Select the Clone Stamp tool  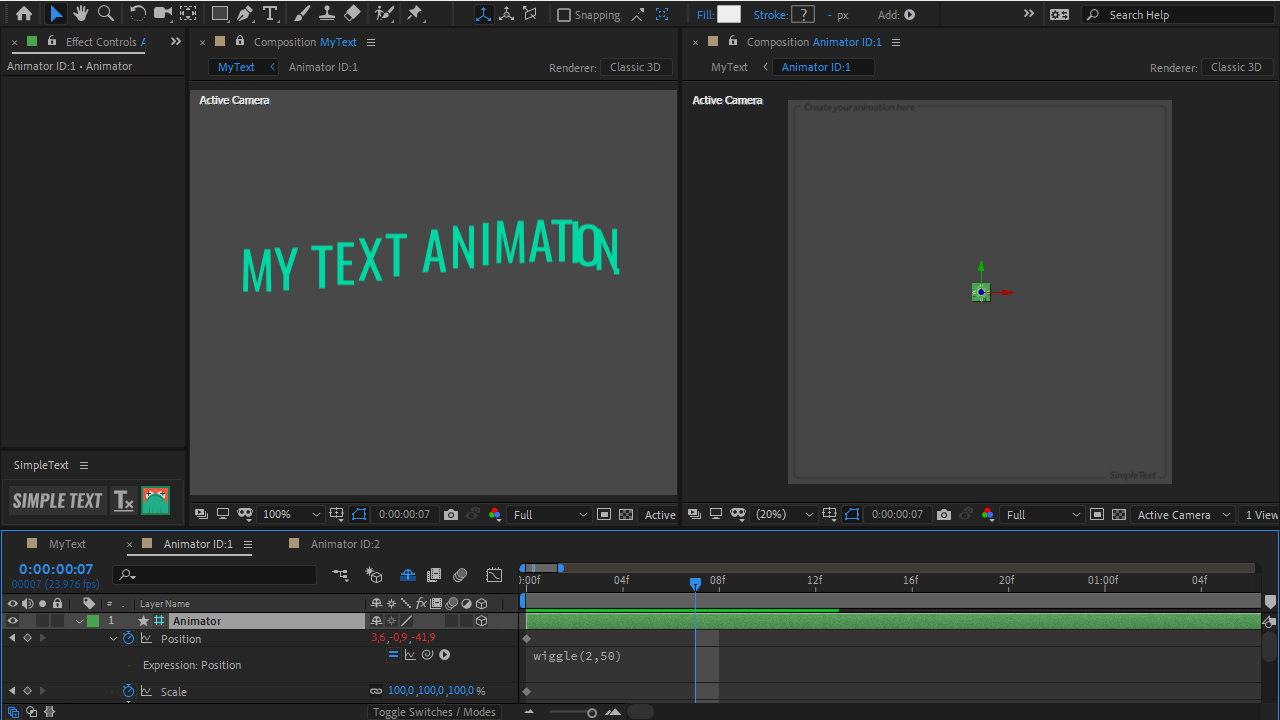point(326,14)
